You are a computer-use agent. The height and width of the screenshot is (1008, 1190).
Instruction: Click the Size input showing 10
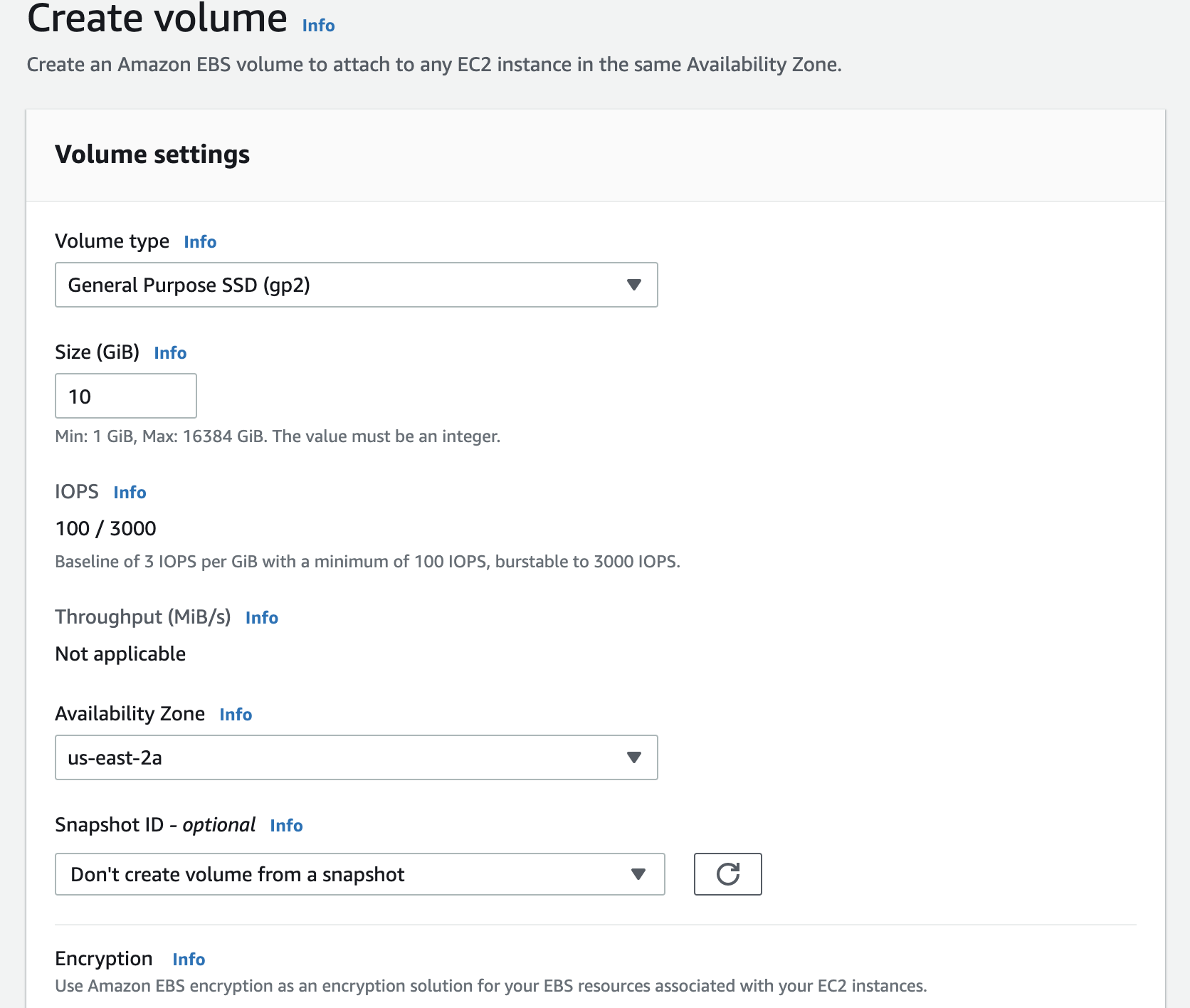(125, 396)
